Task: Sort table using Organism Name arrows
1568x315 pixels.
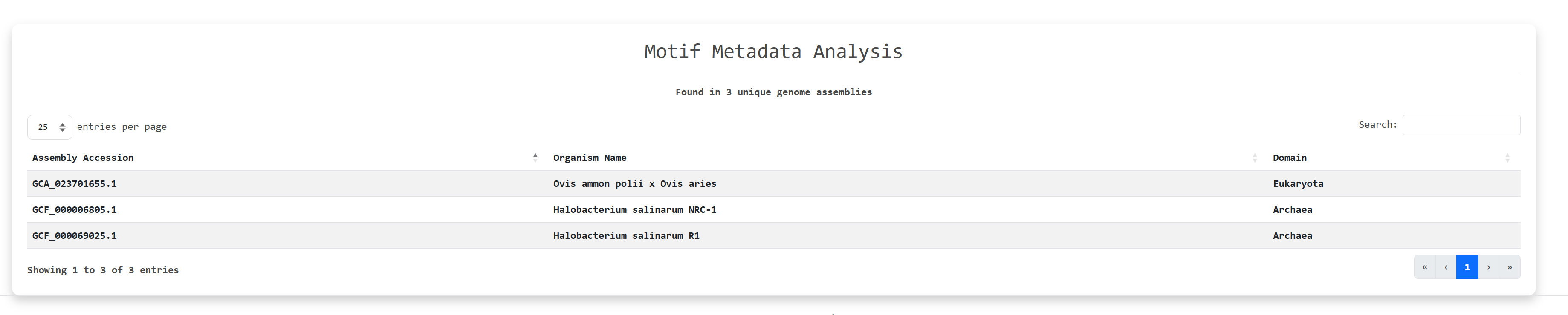Action: click(x=1255, y=158)
